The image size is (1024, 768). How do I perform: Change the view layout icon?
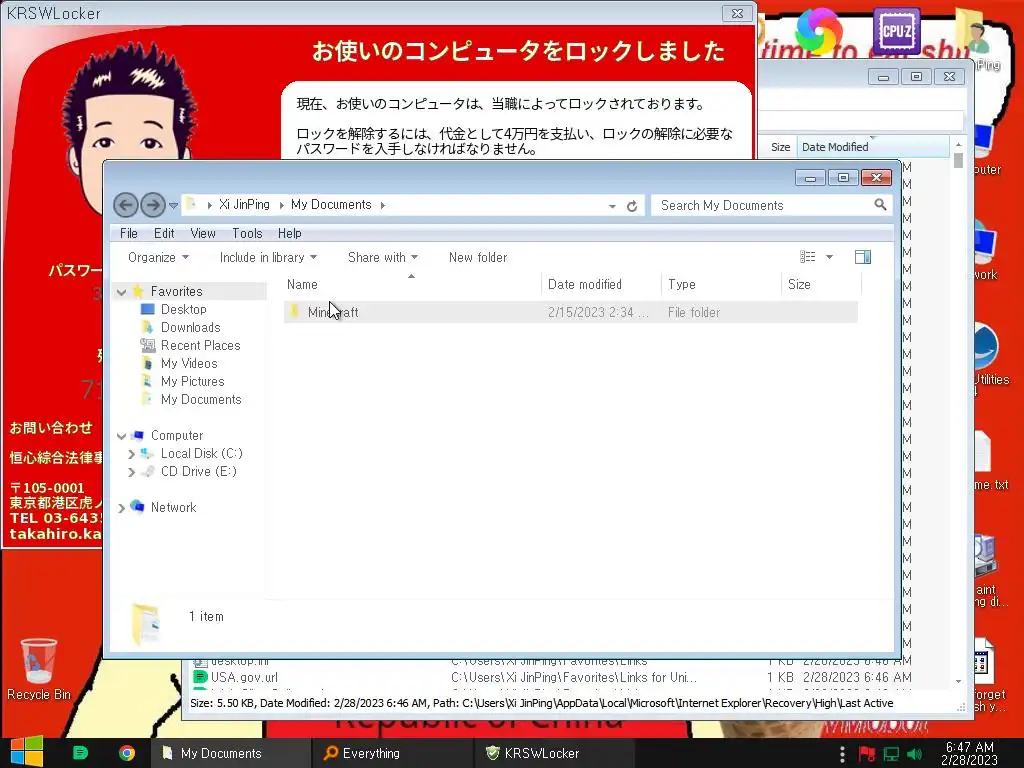tap(808, 257)
